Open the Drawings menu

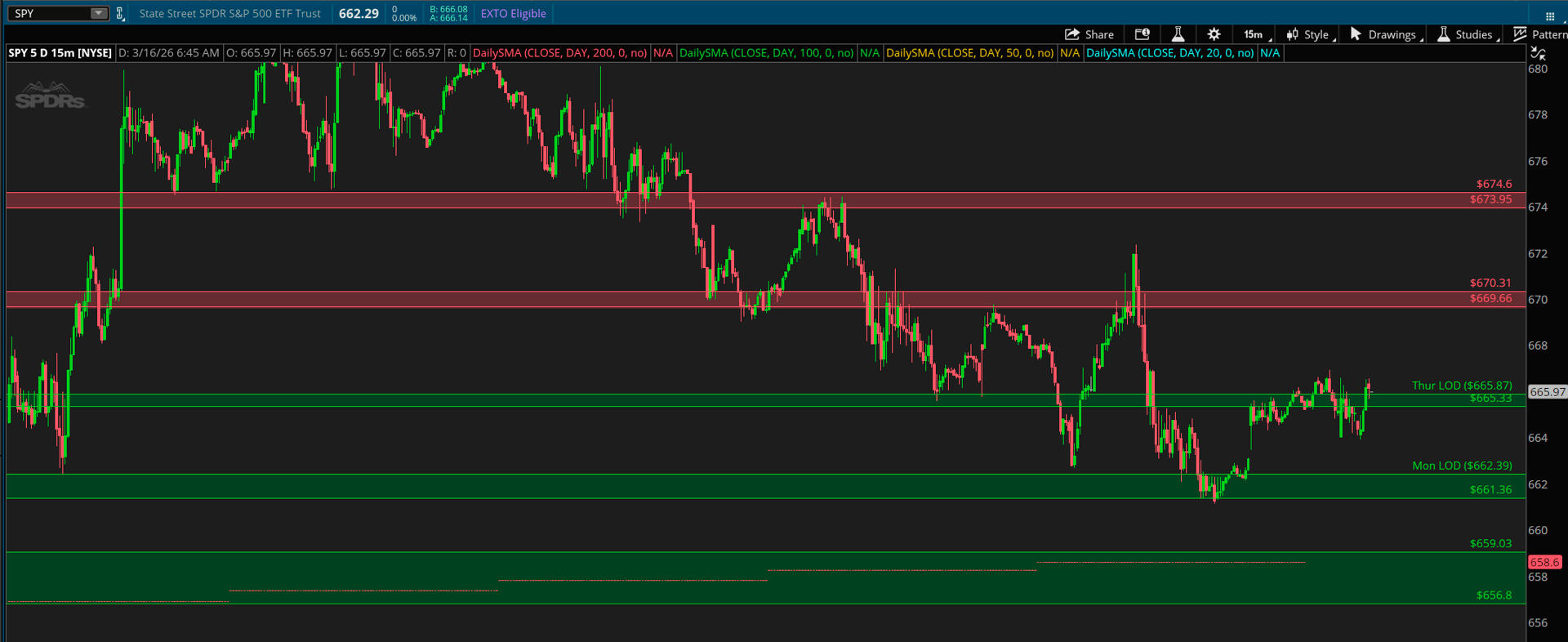pos(1392,34)
